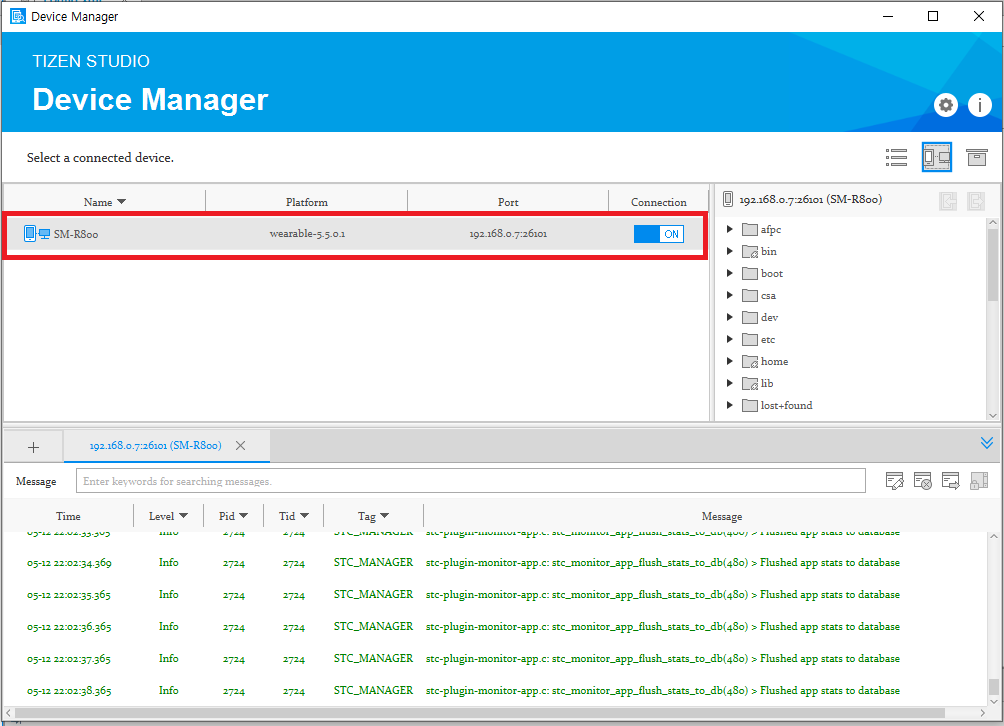Image resolution: width=1004 pixels, height=726 pixels.
Task: Expand the lib folder
Action: [729, 383]
